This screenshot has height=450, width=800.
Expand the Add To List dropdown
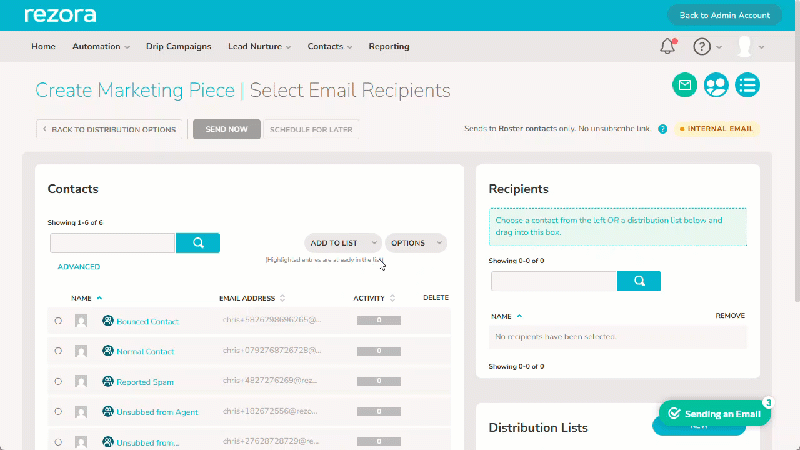click(343, 243)
